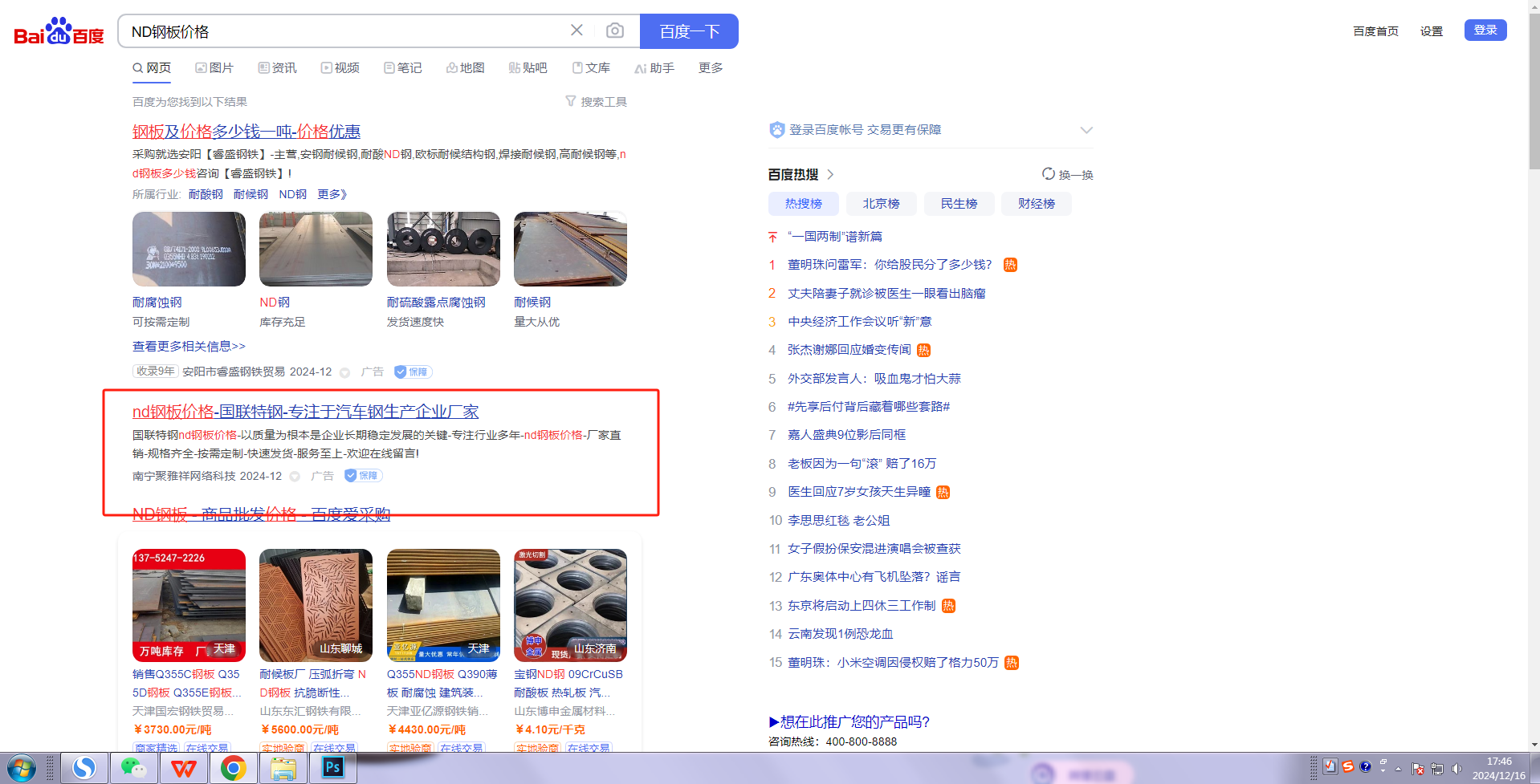
Task: Open hot search 张杰谢娜回应婚变传闻
Action: 849,350
